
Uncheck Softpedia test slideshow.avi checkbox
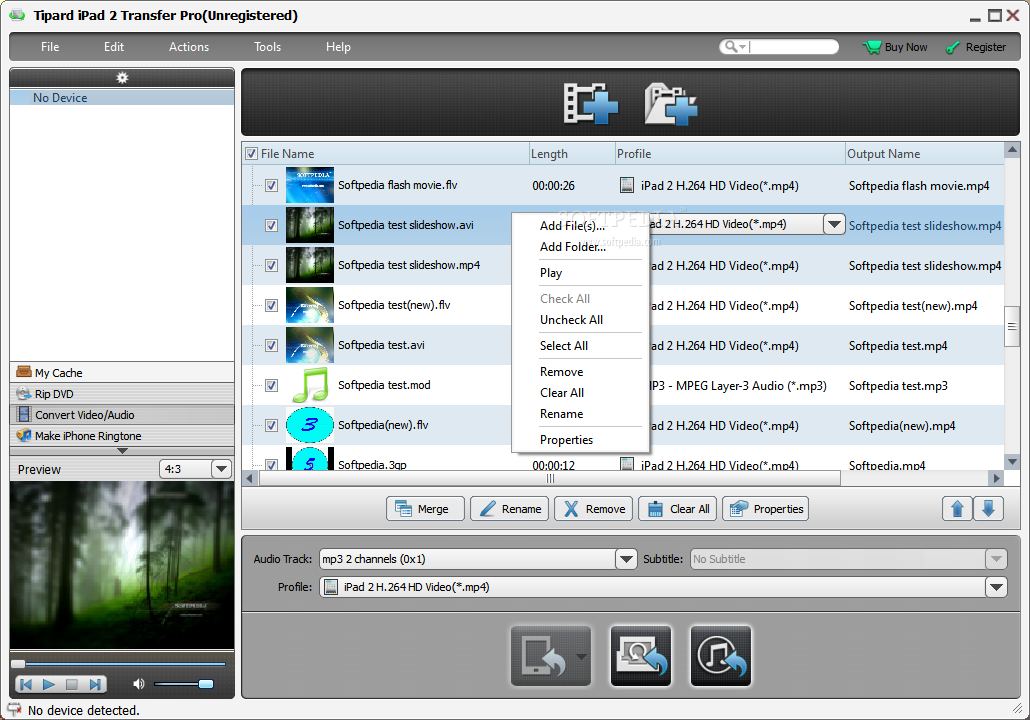pyautogui.click(x=271, y=225)
